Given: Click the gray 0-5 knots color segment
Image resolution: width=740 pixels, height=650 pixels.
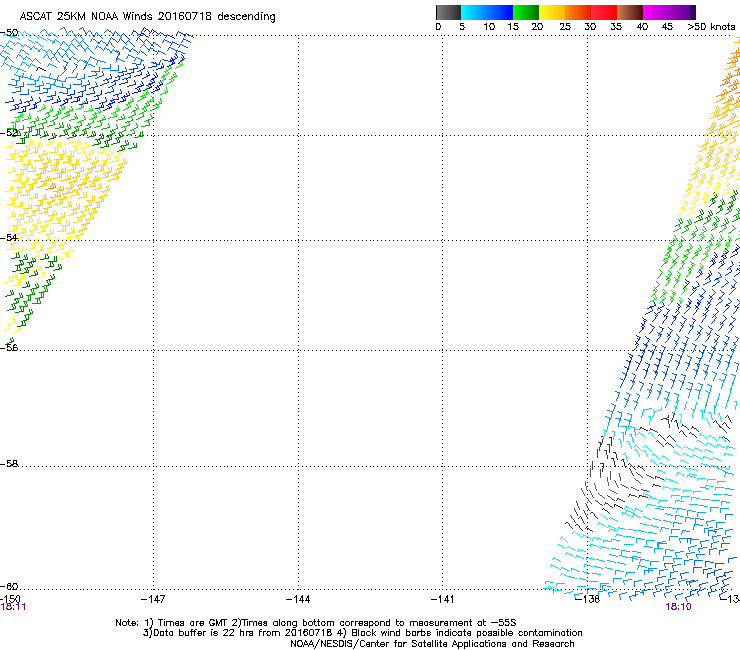Looking at the screenshot, I should tap(448, 12).
